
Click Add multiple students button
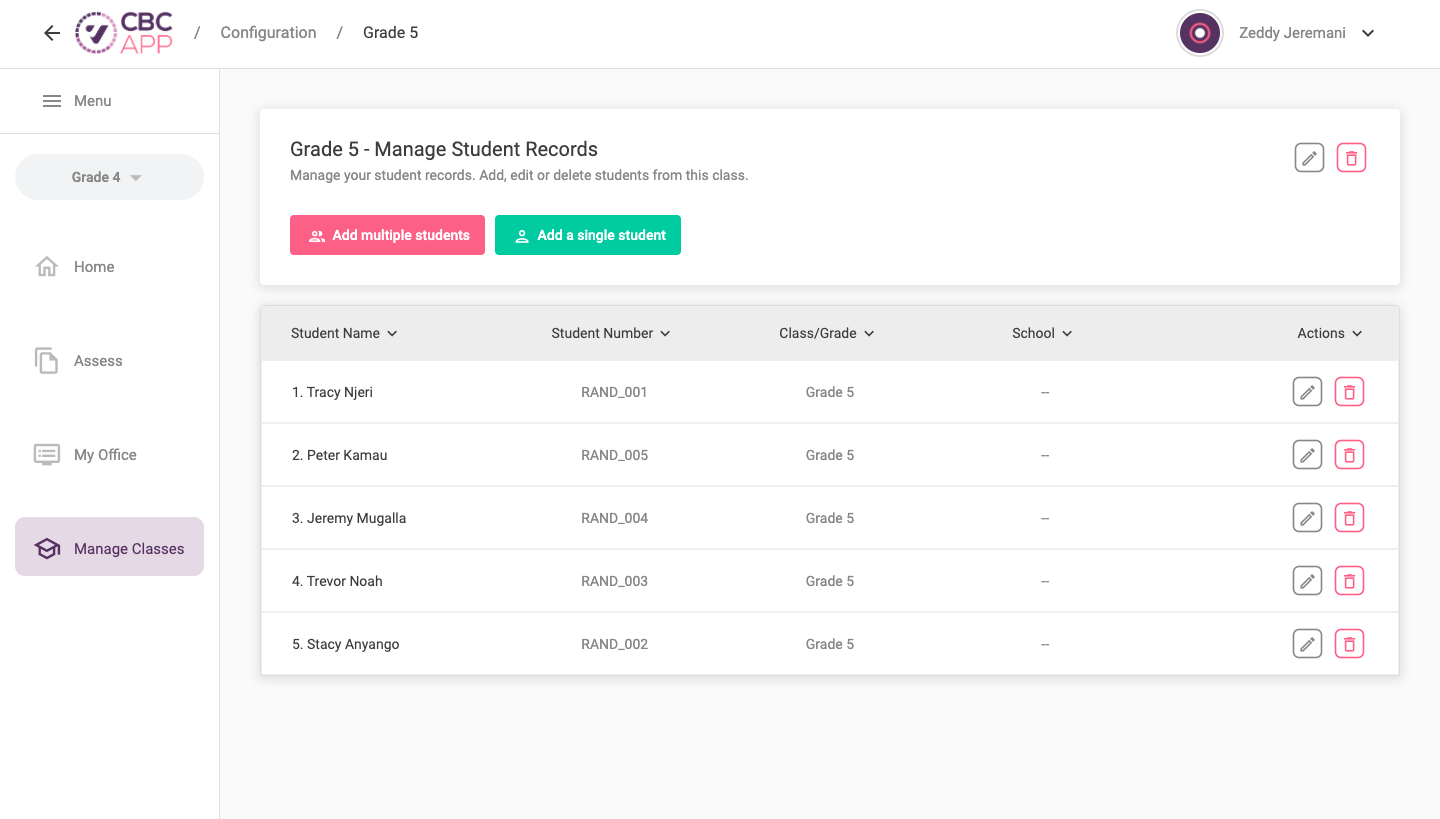click(387, 235)
